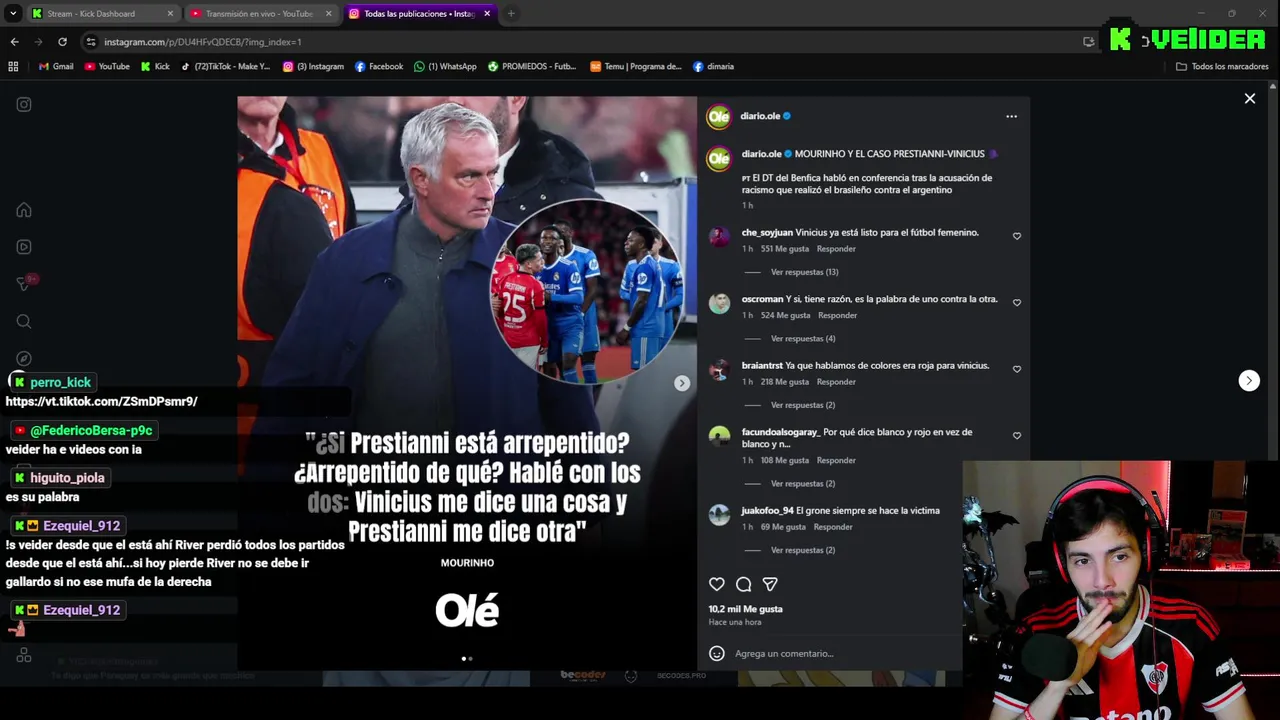The image size is (1280, 720).
Task: Open oscroman's profile picture
Action: (x=719, y=304)
